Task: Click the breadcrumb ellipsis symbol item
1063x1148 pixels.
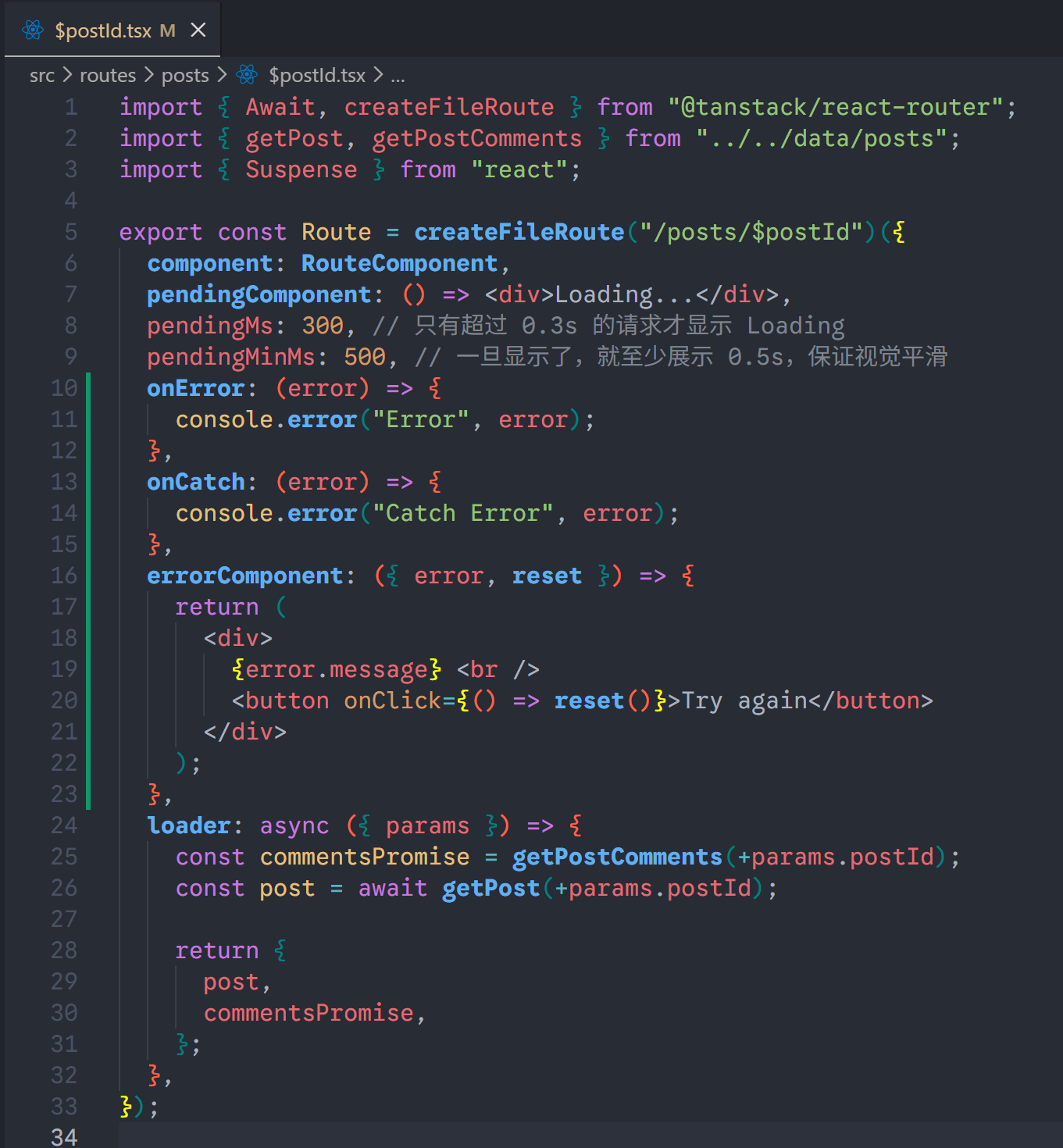Action: point(398,75)
